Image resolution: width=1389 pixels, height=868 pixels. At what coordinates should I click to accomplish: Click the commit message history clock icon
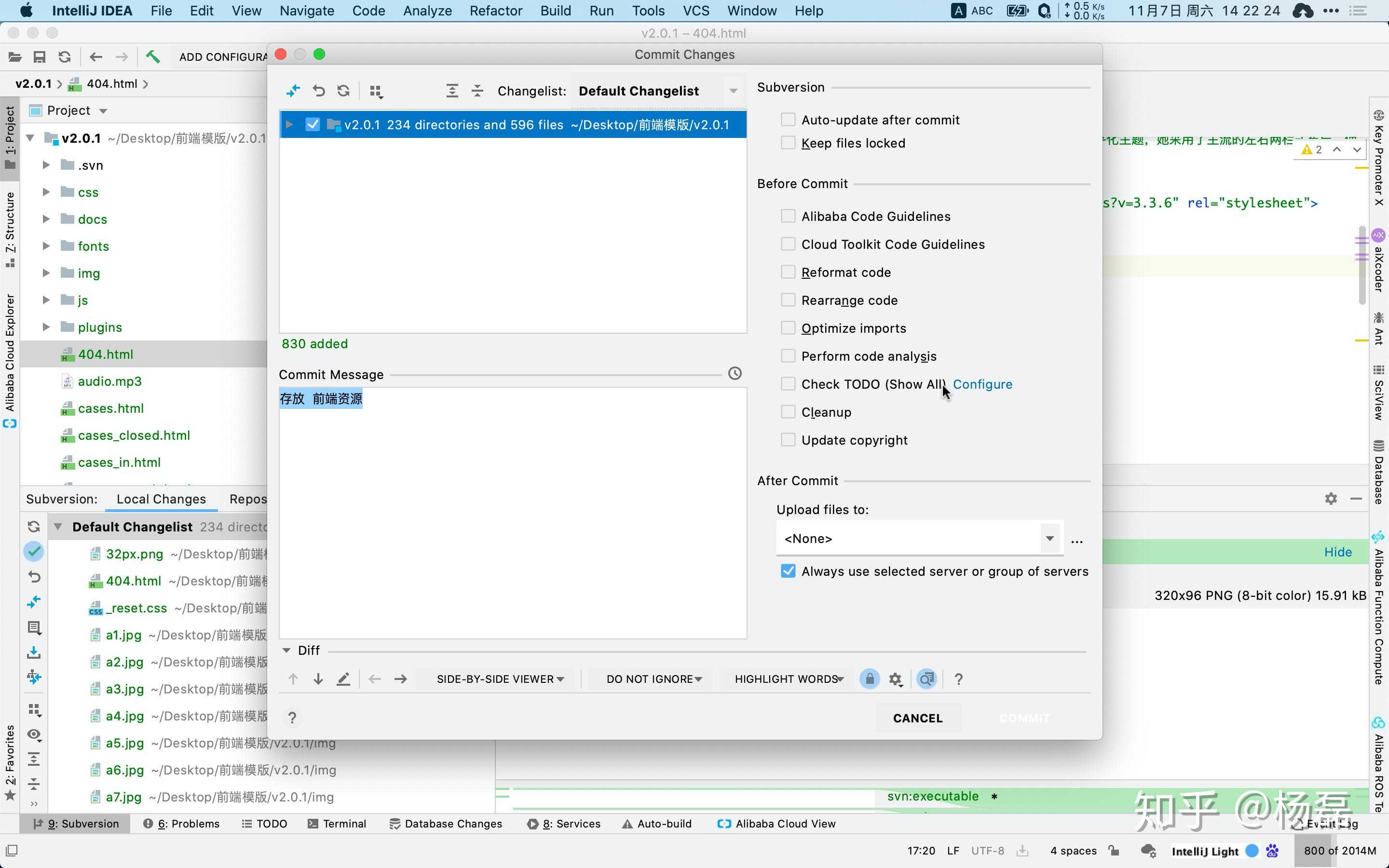[735, 374]
